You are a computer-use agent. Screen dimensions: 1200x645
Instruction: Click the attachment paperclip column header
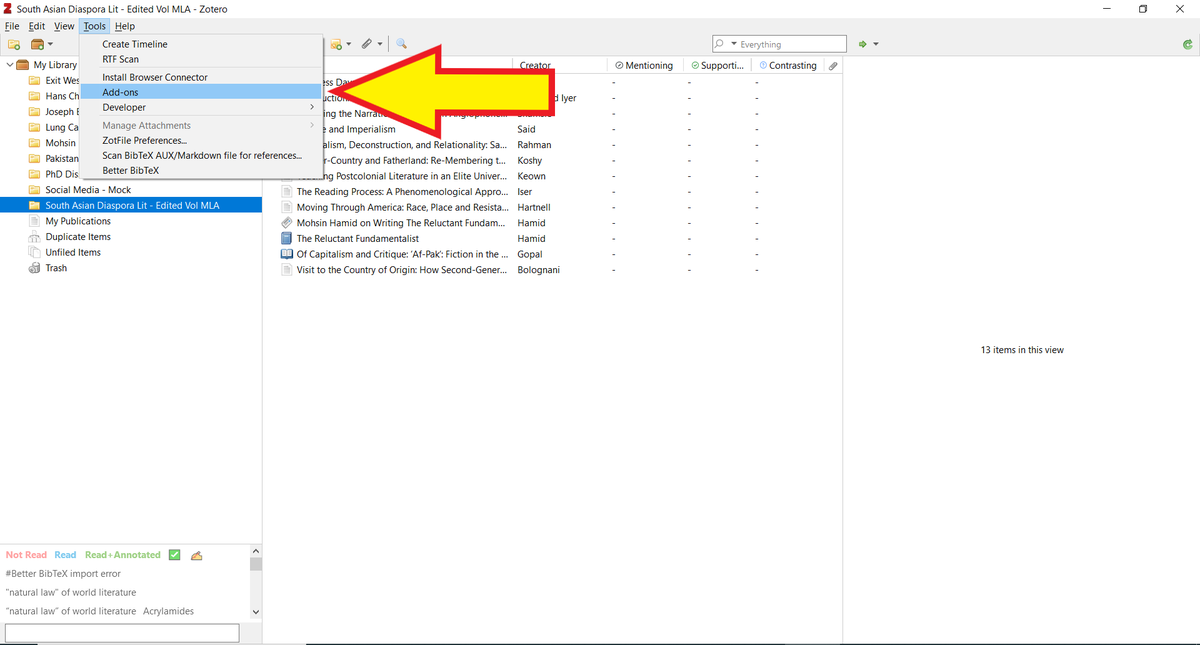point(833,65)
